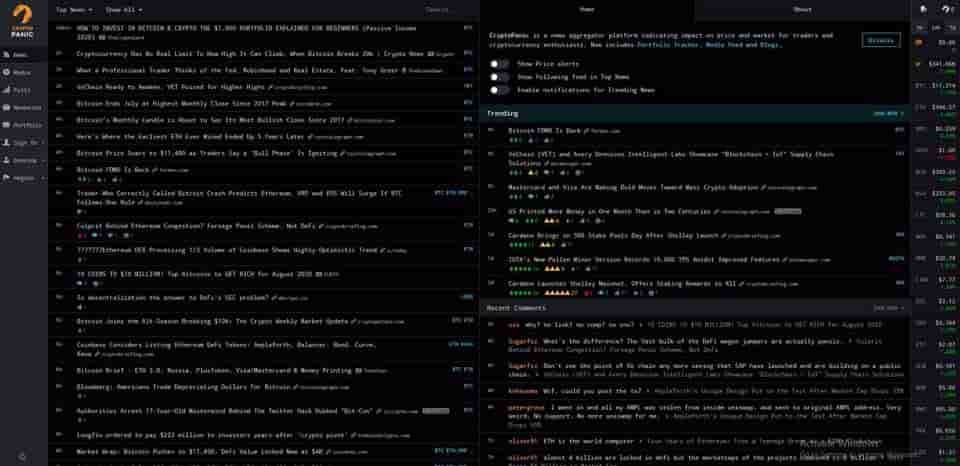Image resolution: width=960 pixels, height=466 pixels.
Task: Open 'Authorities Arrest 17-Year-Old Mastermind' article
Action: pyautogui.click(x=225, y=411)
